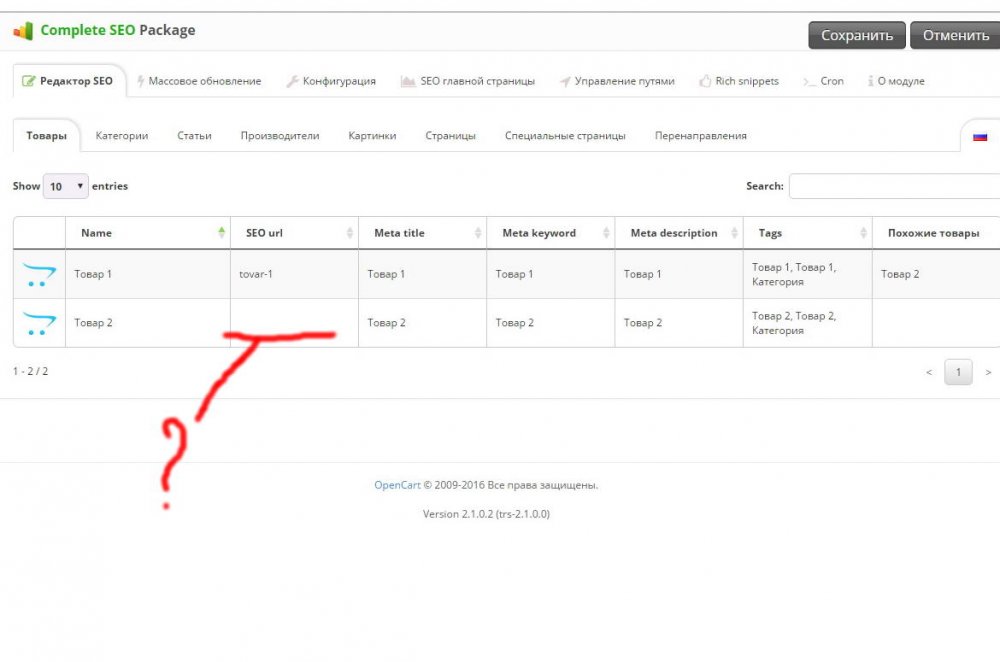Image resolution: width=1000 pixels, height=662 pixels.
Task: Open the О модуле tab
Action: click(x=896, y=81)
